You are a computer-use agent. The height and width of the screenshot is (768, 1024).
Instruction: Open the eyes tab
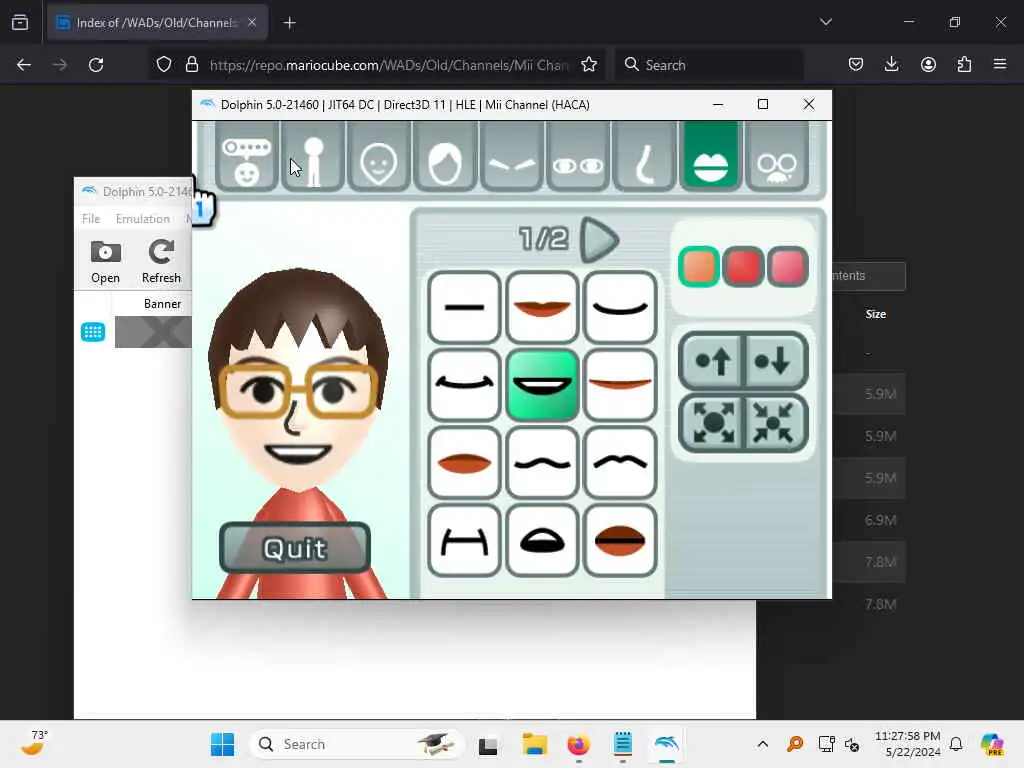click(578, 157)
